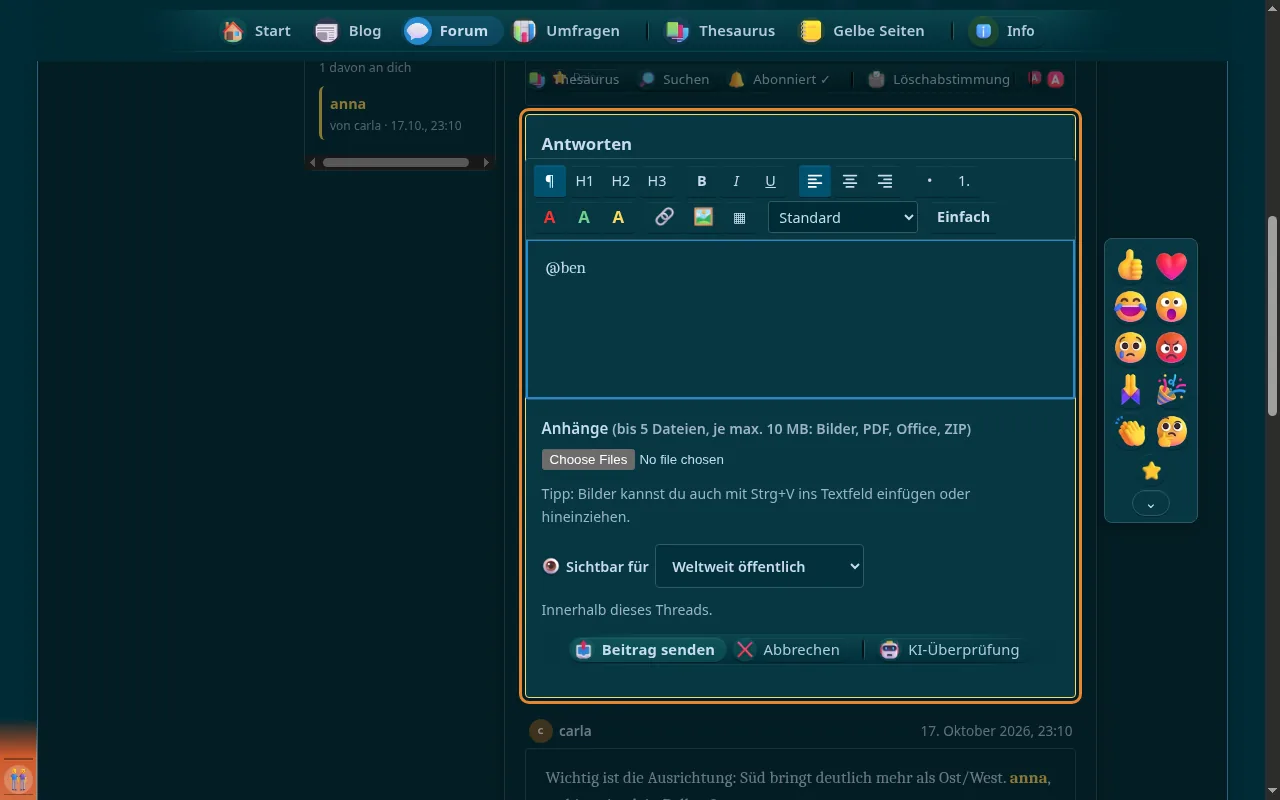Insert a link with the chain icon

pos(664,217)
